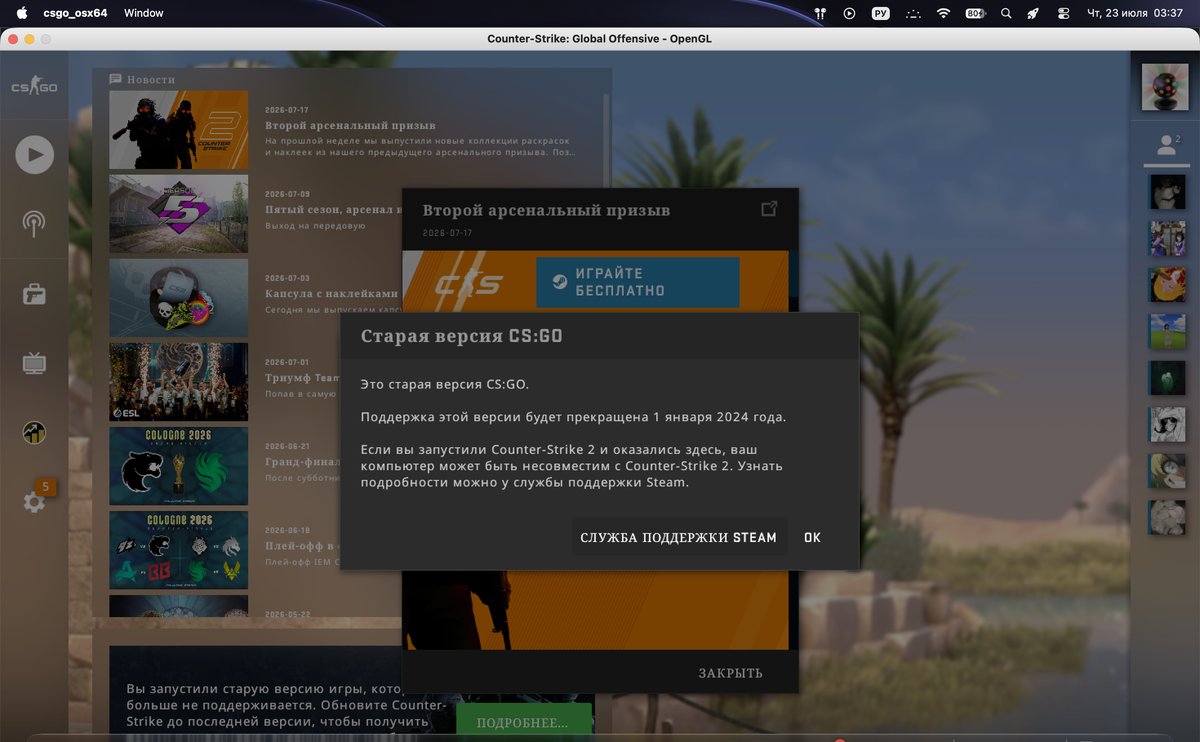Select the green glass friend avatar
The height and width of the screenshot is (742, 1200).
pyautogui.click(x=1167, y=378)
